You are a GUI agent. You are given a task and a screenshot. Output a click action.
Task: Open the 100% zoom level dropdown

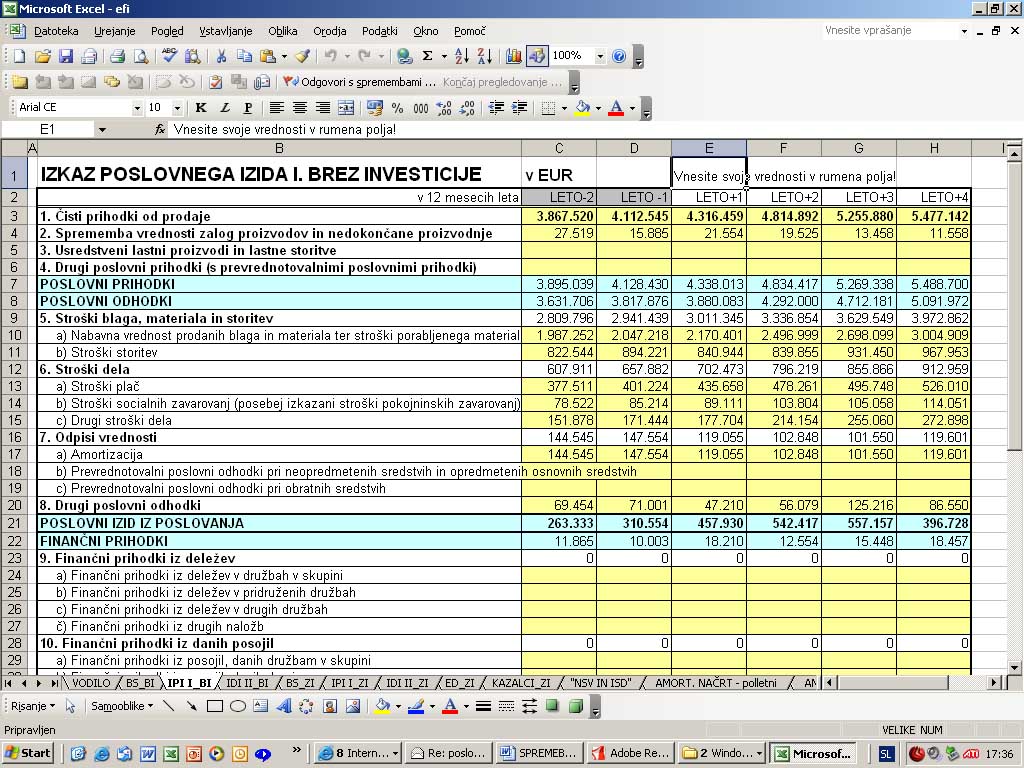[x=600, y=56]
